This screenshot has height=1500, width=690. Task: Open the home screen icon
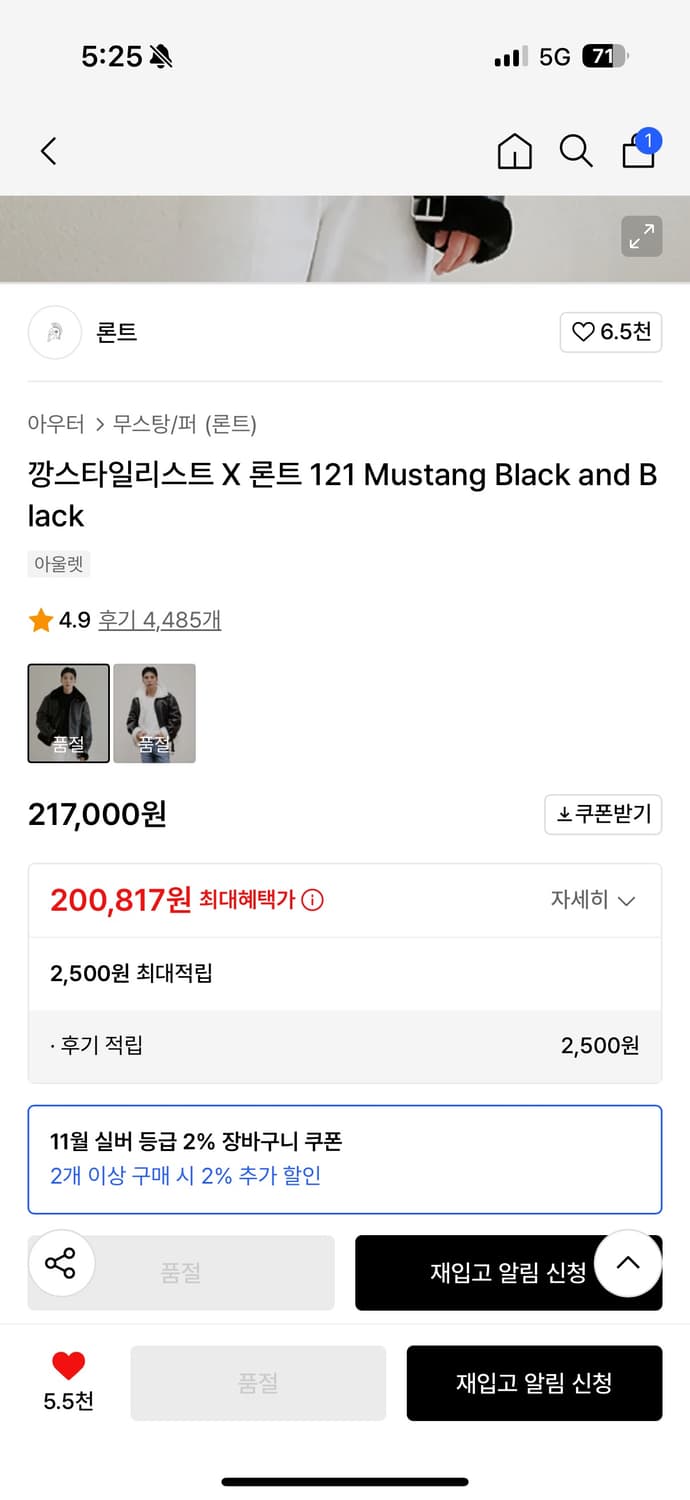tap(514, 151)
